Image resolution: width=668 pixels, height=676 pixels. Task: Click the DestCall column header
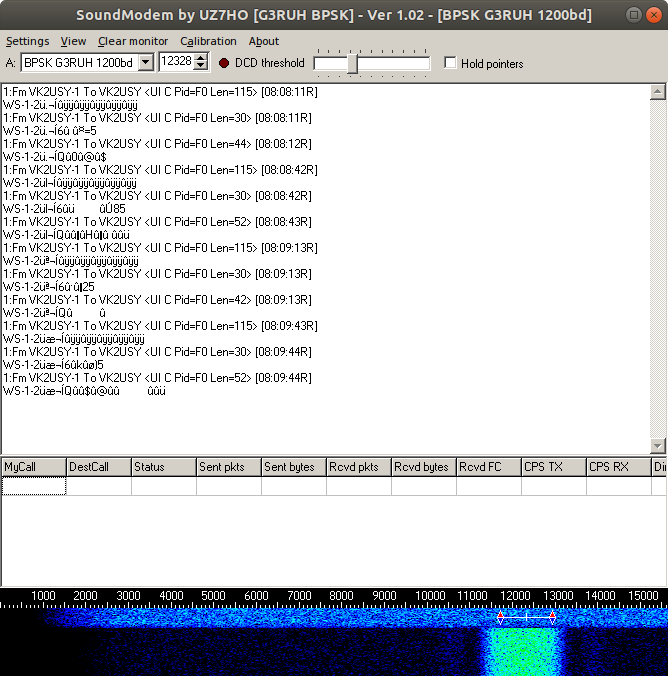pos(99,467)
